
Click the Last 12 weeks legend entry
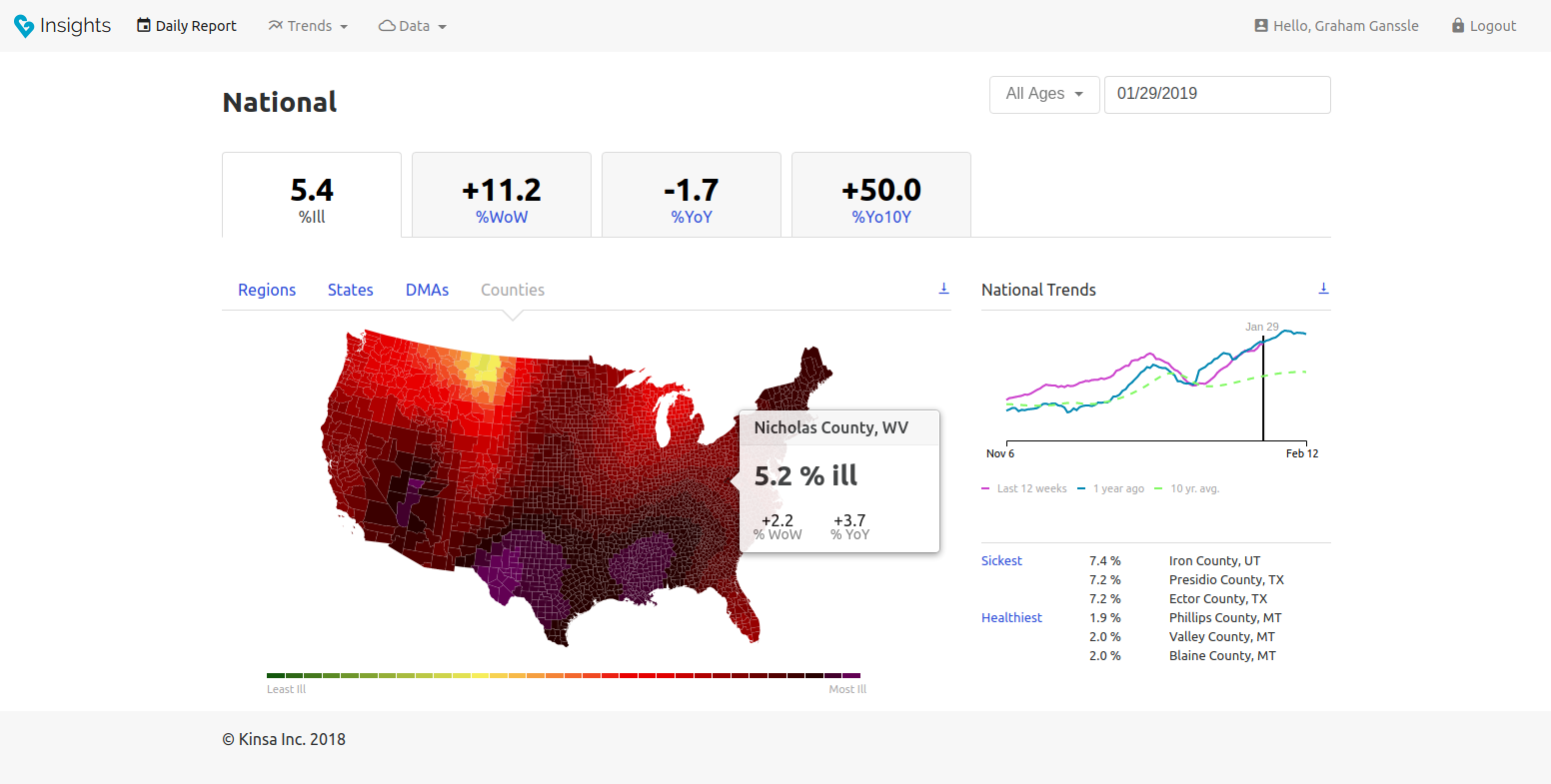click(1024, 488)
